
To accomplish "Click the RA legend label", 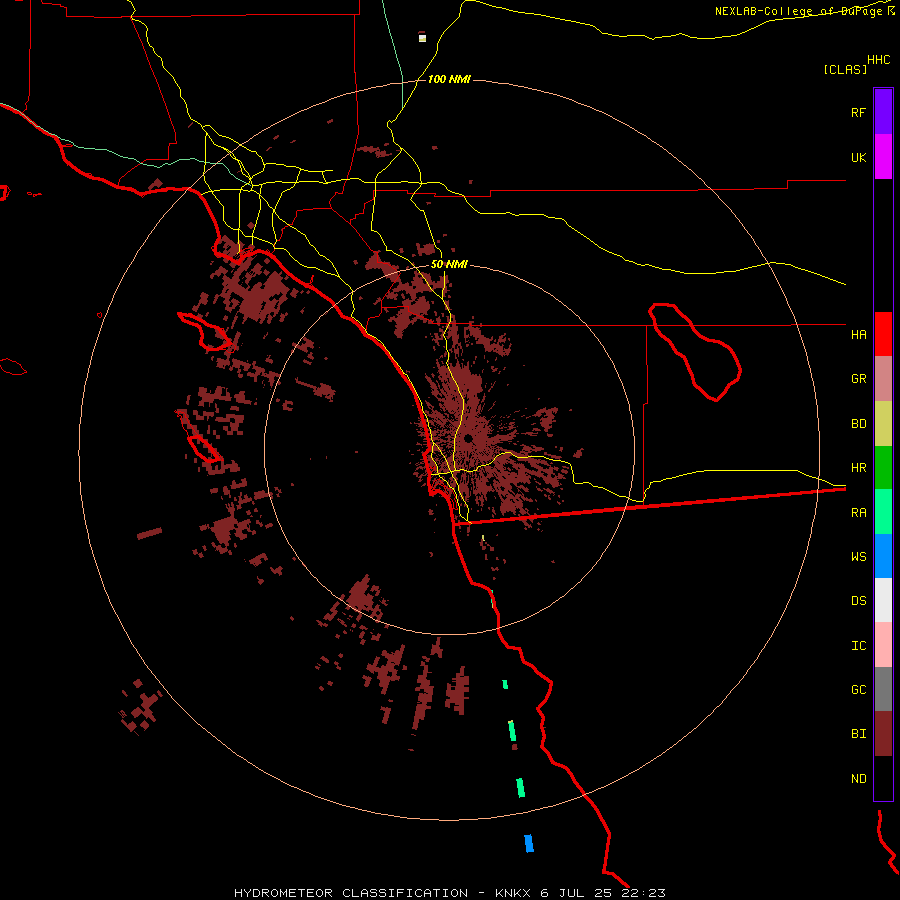I will pyautogui.click(x=858, y=513).
